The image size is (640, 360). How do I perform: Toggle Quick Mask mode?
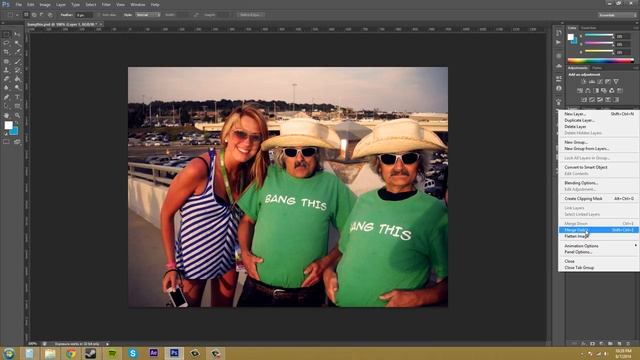coord(7,142)
